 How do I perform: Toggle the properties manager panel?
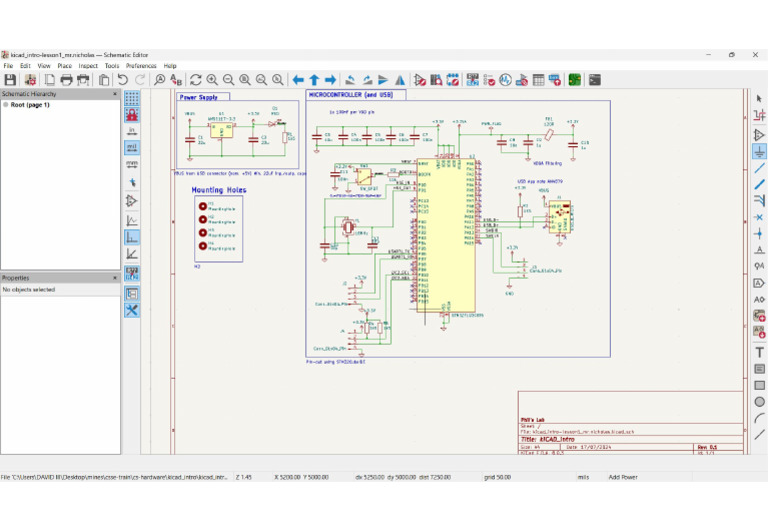point(132,310)
